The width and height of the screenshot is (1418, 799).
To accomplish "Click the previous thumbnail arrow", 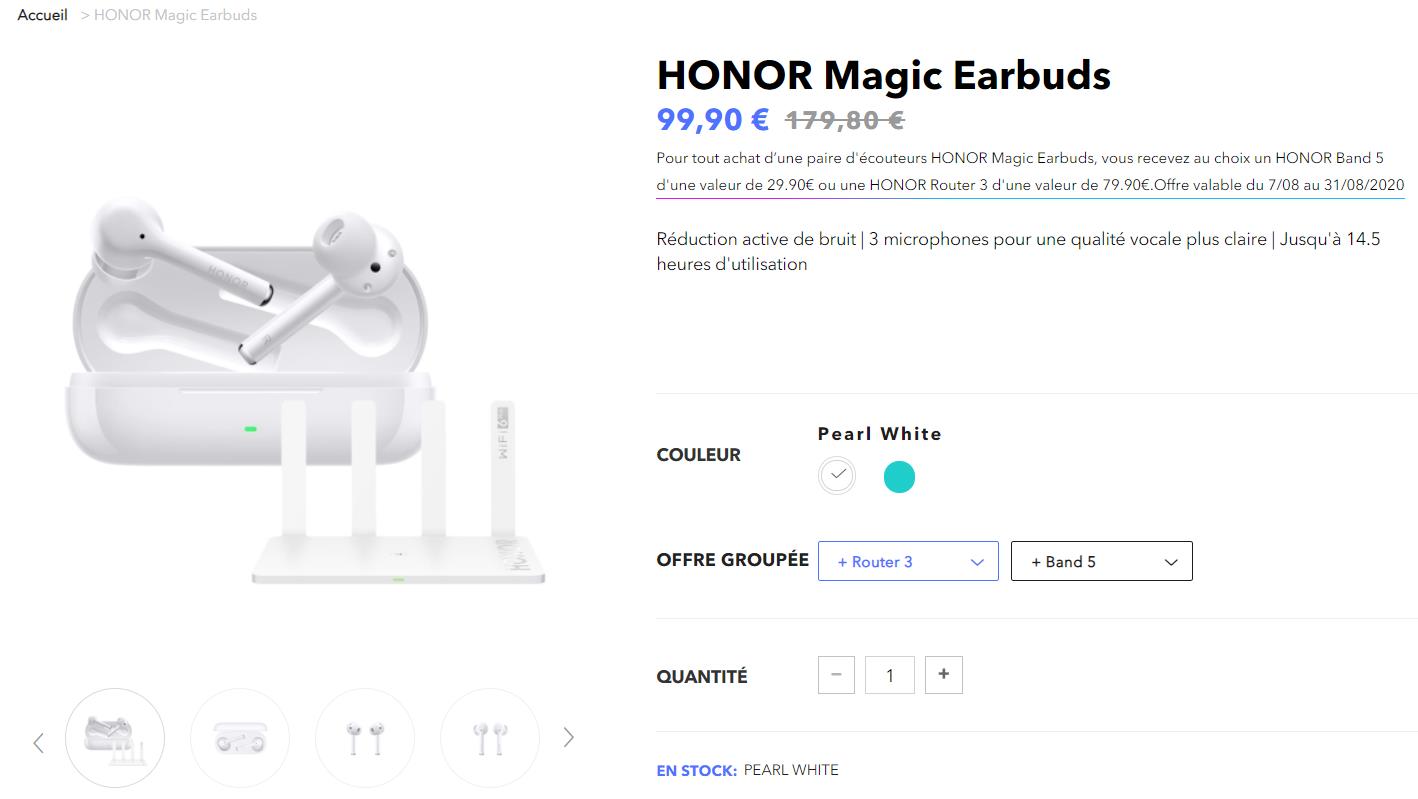I will pyautogui.click(x=39, y=742).
